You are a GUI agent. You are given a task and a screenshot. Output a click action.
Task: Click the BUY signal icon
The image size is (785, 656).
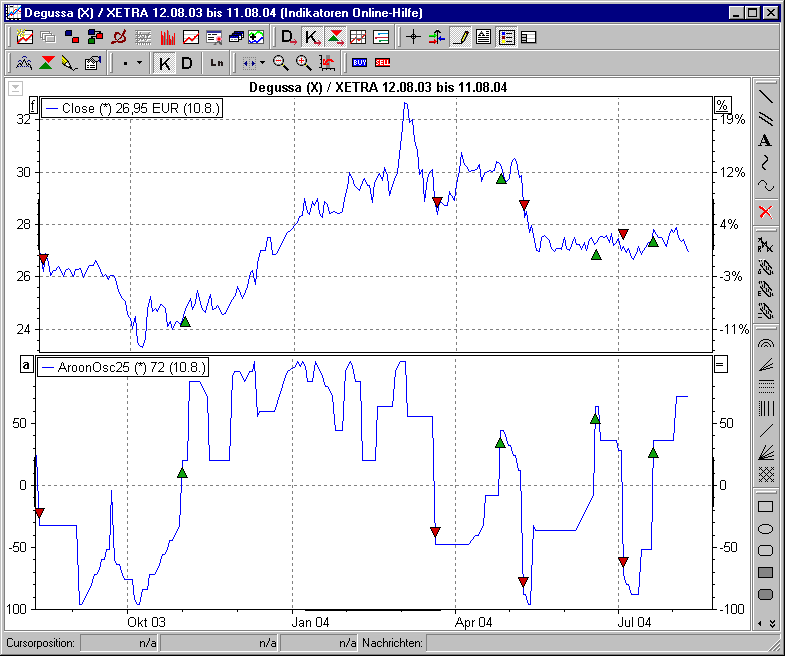click(360, 62)
